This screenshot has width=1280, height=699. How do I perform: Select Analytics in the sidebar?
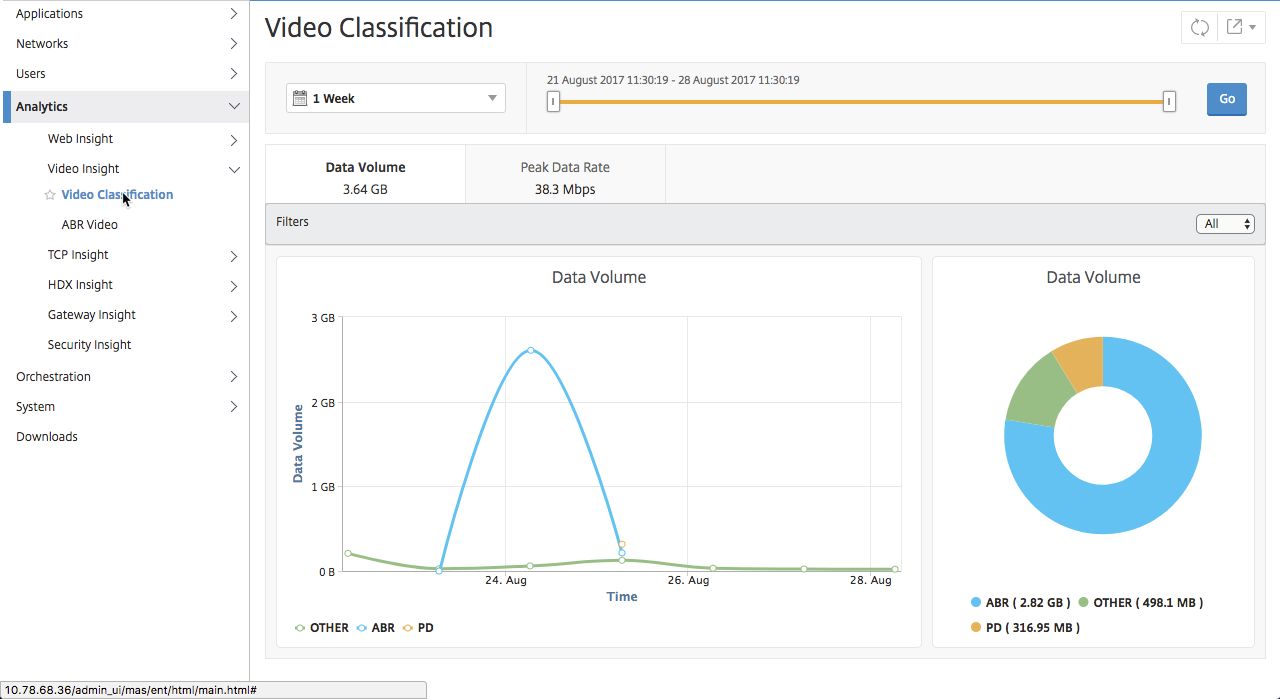point(42,107)
